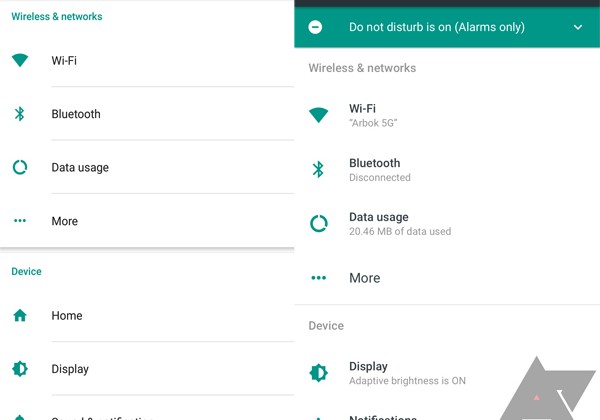600x420 pixels.
Task: Tap Data usage ring icon beside 20.46 MB
Action: pyautogui.click(x=318, y=223)
